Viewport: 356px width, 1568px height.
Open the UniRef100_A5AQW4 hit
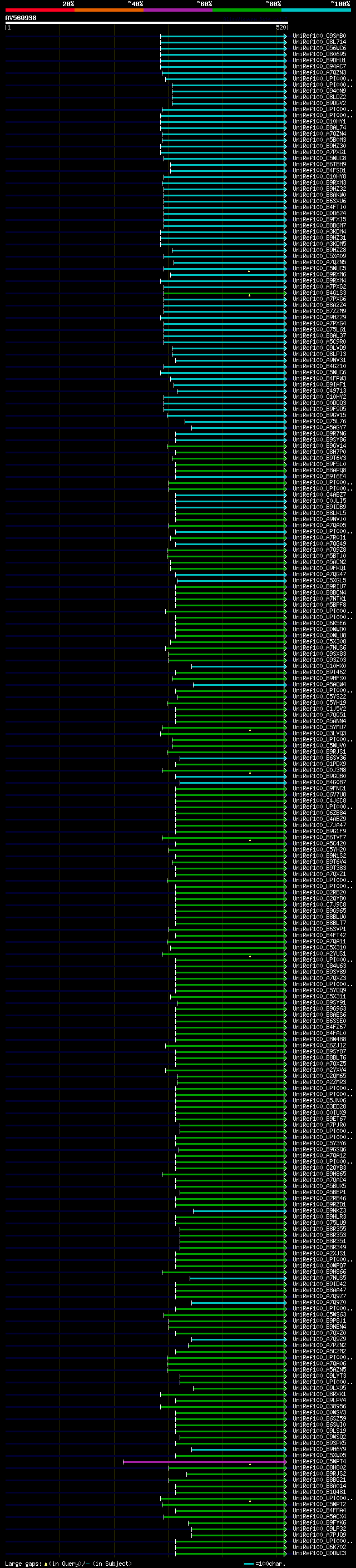click(x=319, y=684)
